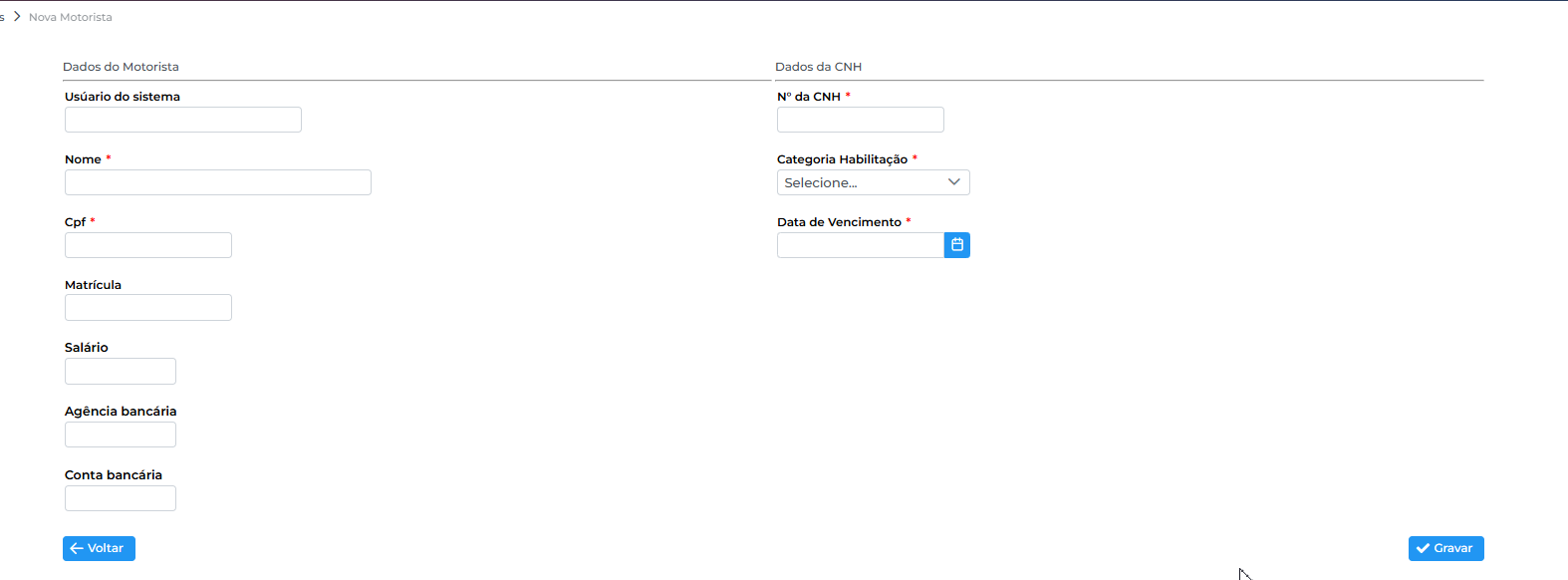Expand the Categoria Habilitação dropdown
The height and width of the screenshot is (580, 1568).
tap(873, 182)
